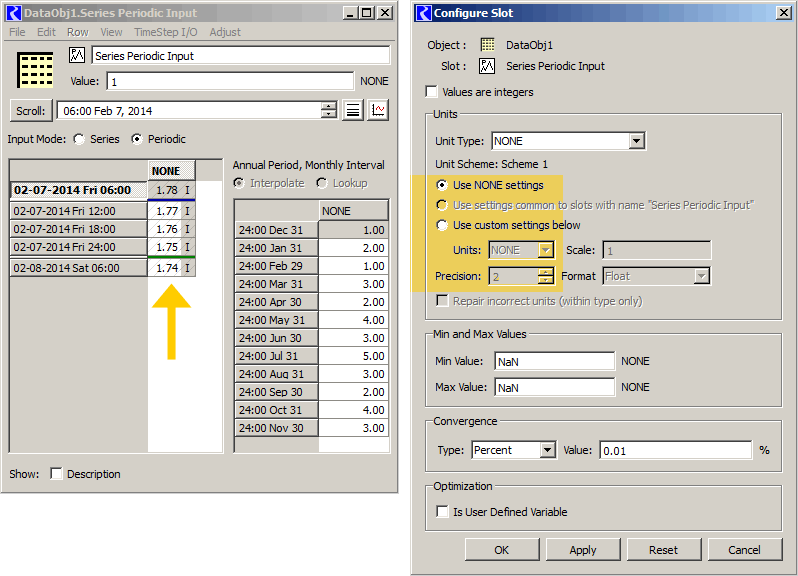Viewport: 798px width, 576px height.
Task: Open the list view icon next to Scroll date
Action: coord(353,110)
